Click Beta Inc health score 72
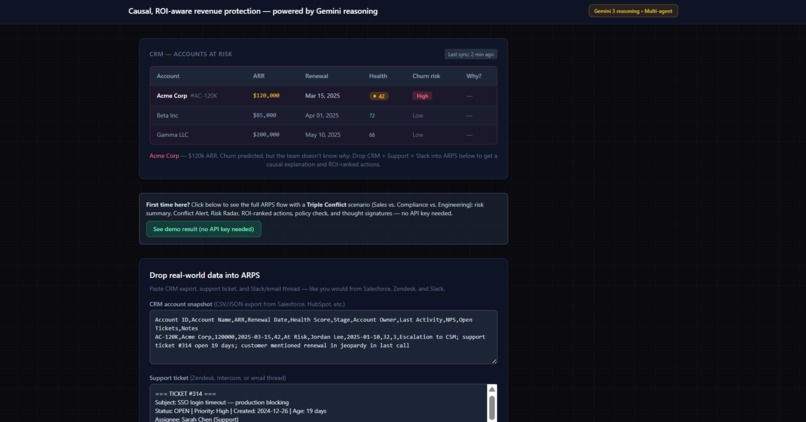 tap(372, 116)
